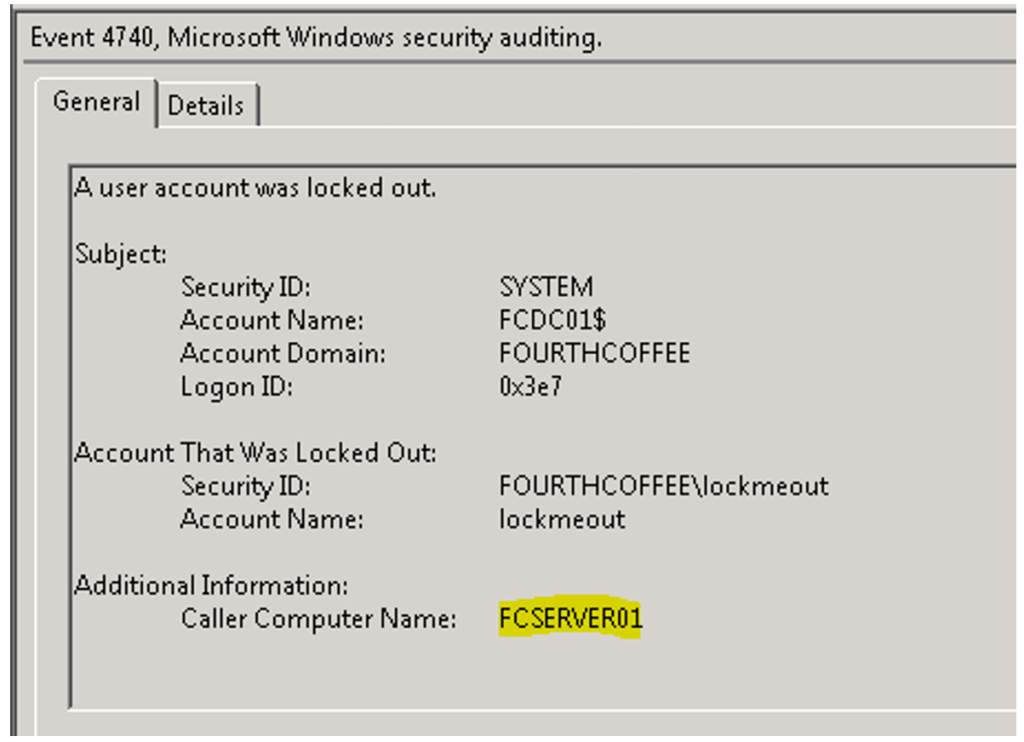Click the Event 4740 title header text
This screenshot has width=1024, height=742.
click(x=316, y=38)
